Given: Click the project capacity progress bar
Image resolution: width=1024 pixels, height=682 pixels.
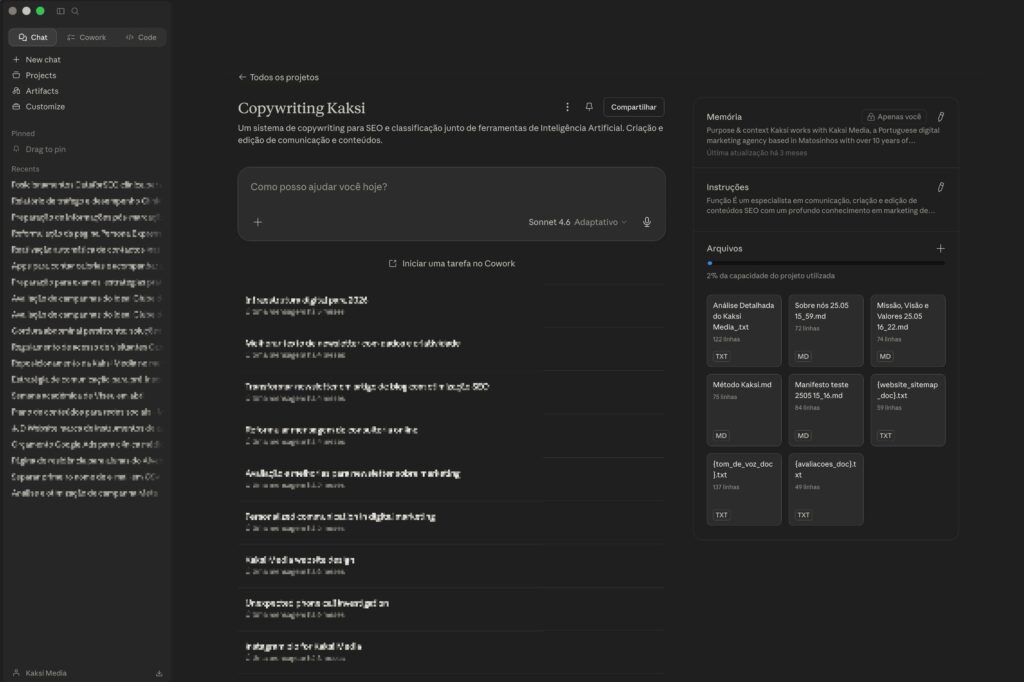Looking at the screenshot, I should coord(825,263).
